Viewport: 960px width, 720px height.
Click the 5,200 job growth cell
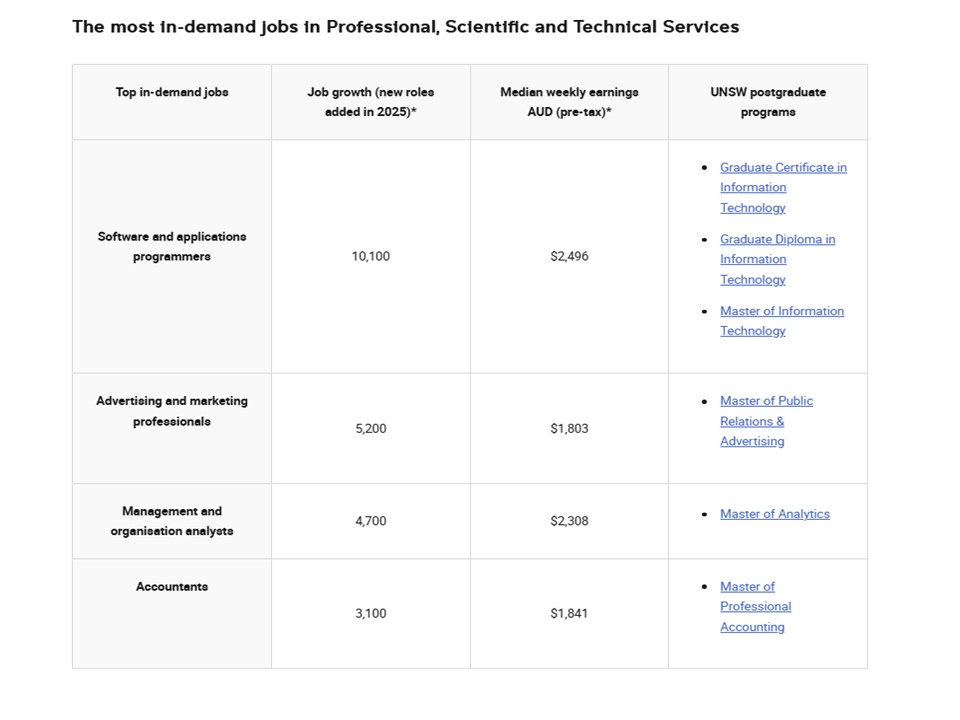point(370,429)
